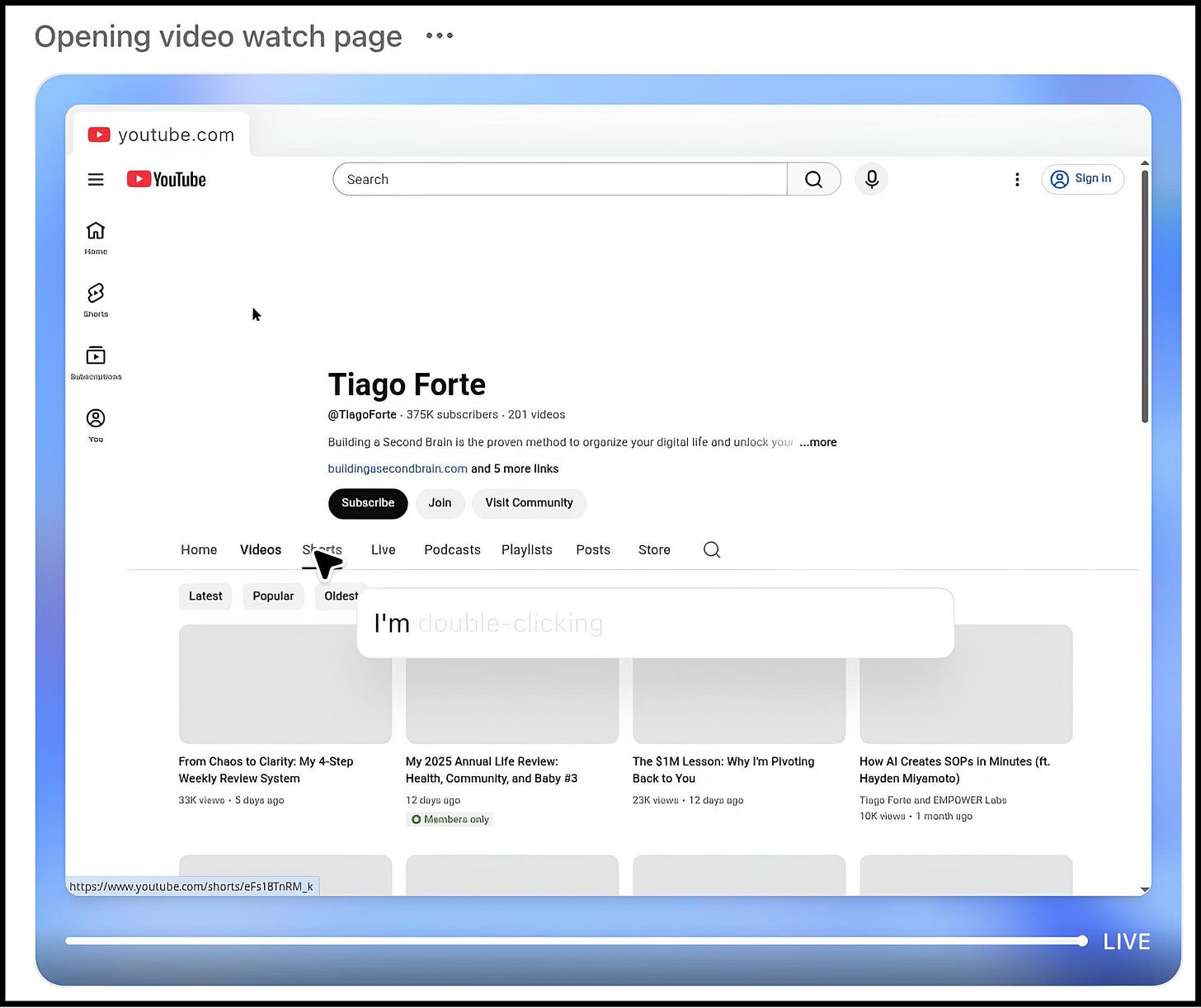Open thumbnail of 2025 Annual Life Review

coord(512,701)
